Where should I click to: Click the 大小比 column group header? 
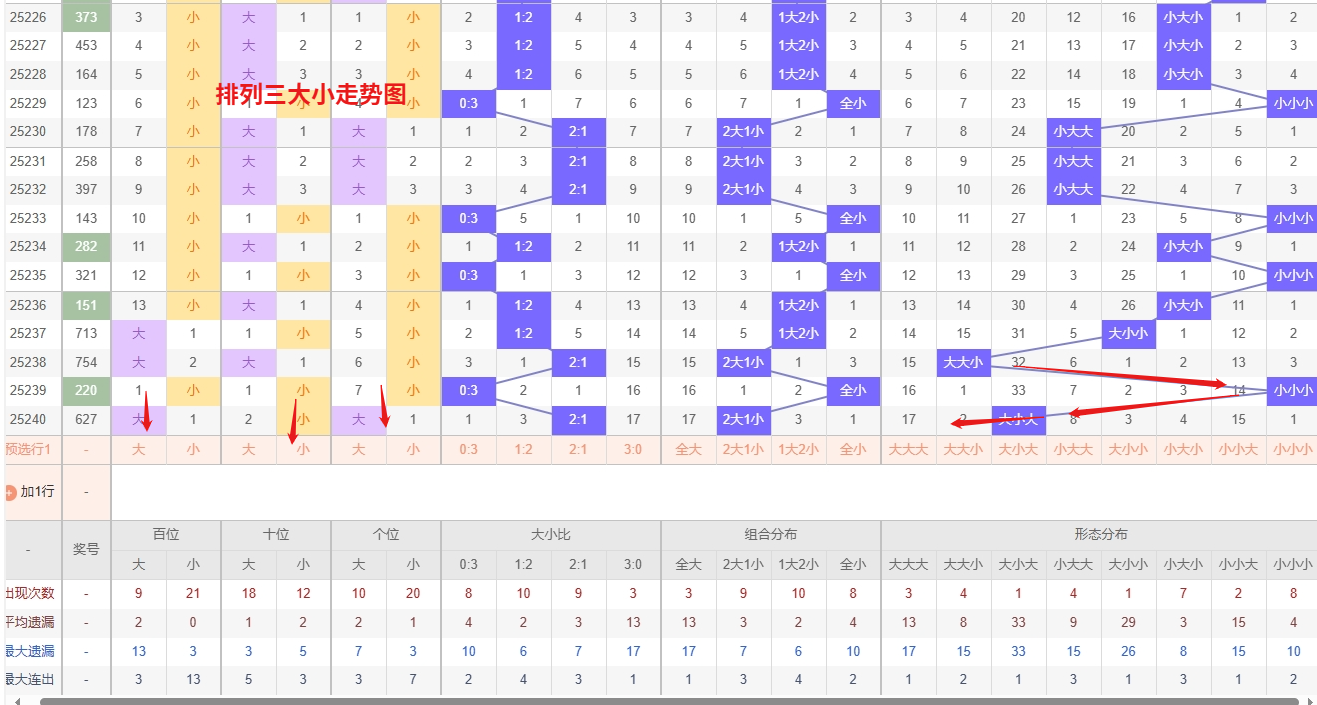(x=551, y=535)
